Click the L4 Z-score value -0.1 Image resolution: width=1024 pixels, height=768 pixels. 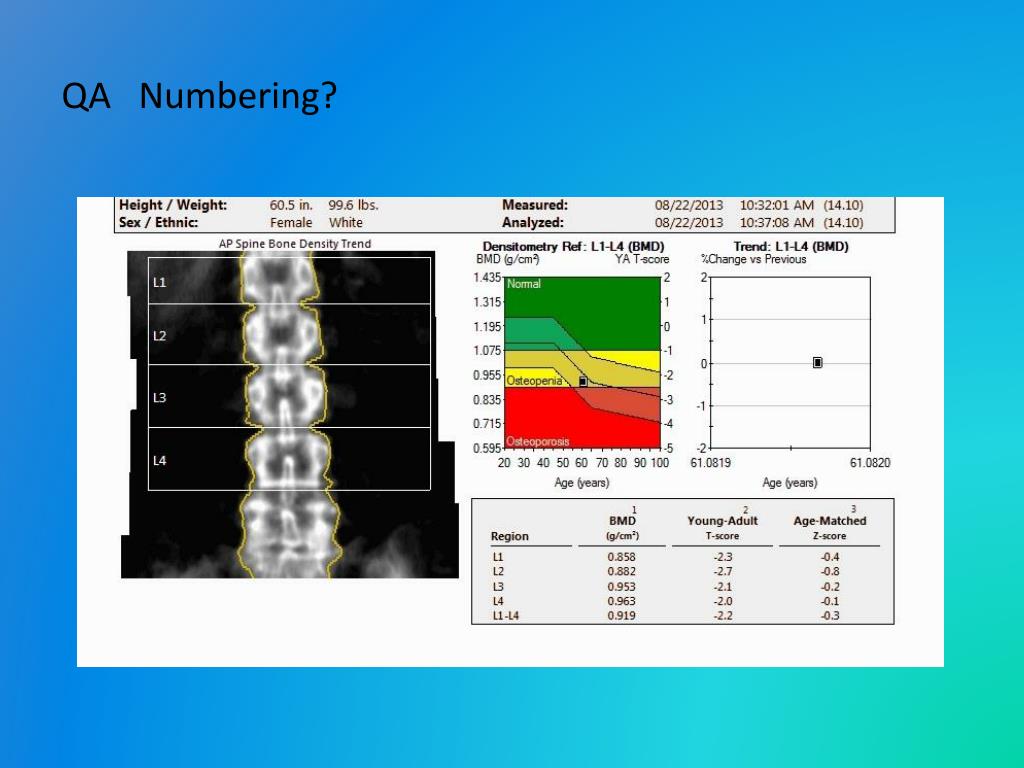[x=829, y=601]
